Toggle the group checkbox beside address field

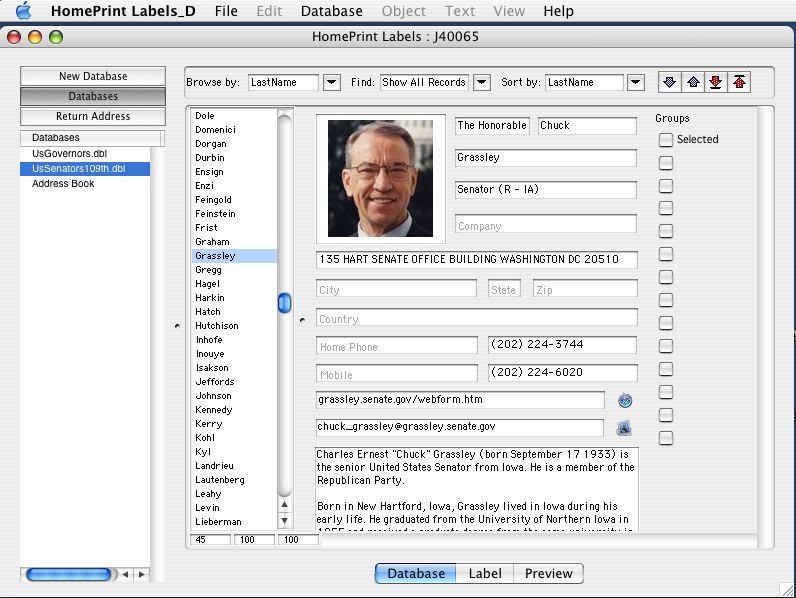coord(666,254)
